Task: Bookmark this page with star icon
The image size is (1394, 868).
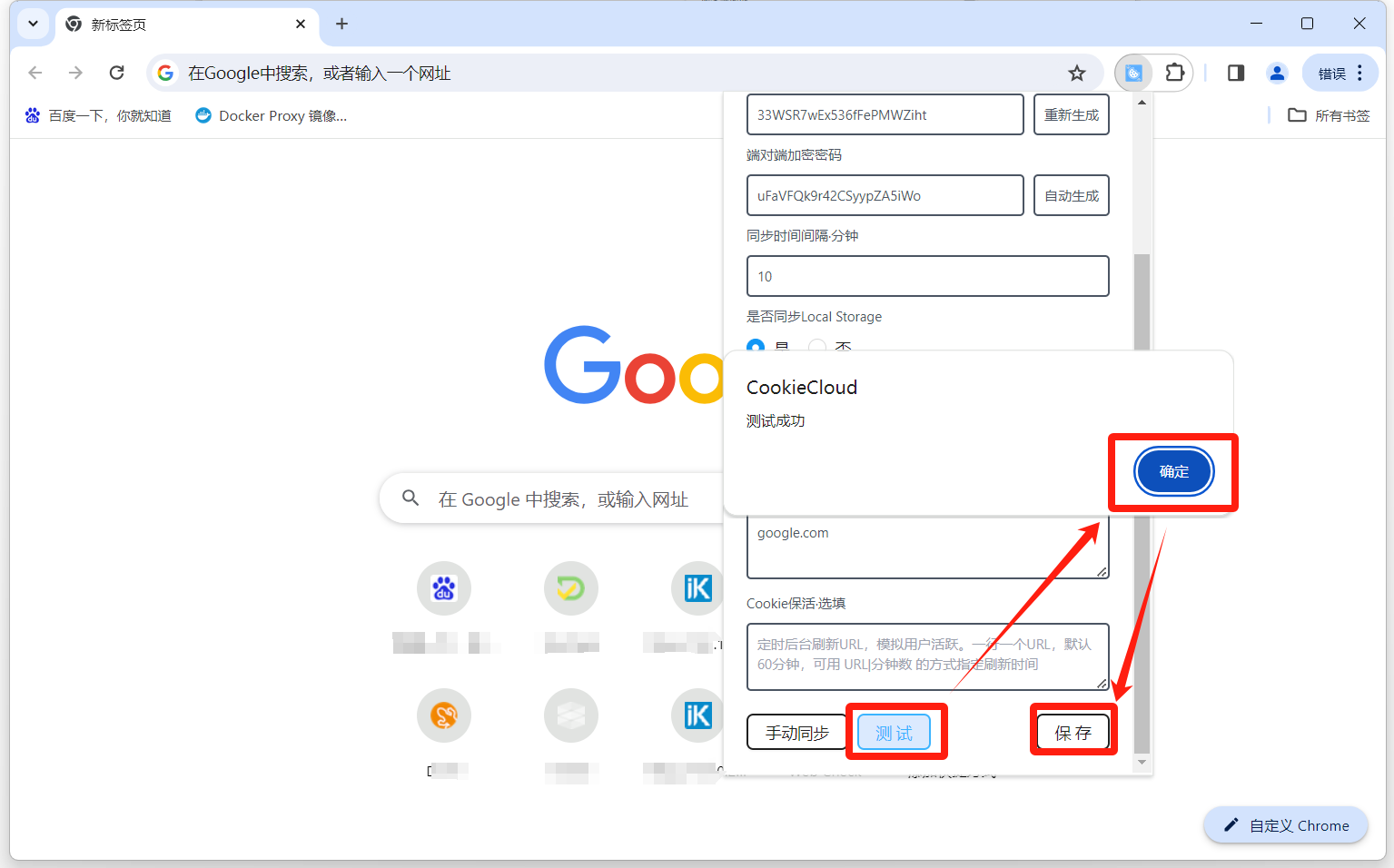Action: tap(1076, 74)
